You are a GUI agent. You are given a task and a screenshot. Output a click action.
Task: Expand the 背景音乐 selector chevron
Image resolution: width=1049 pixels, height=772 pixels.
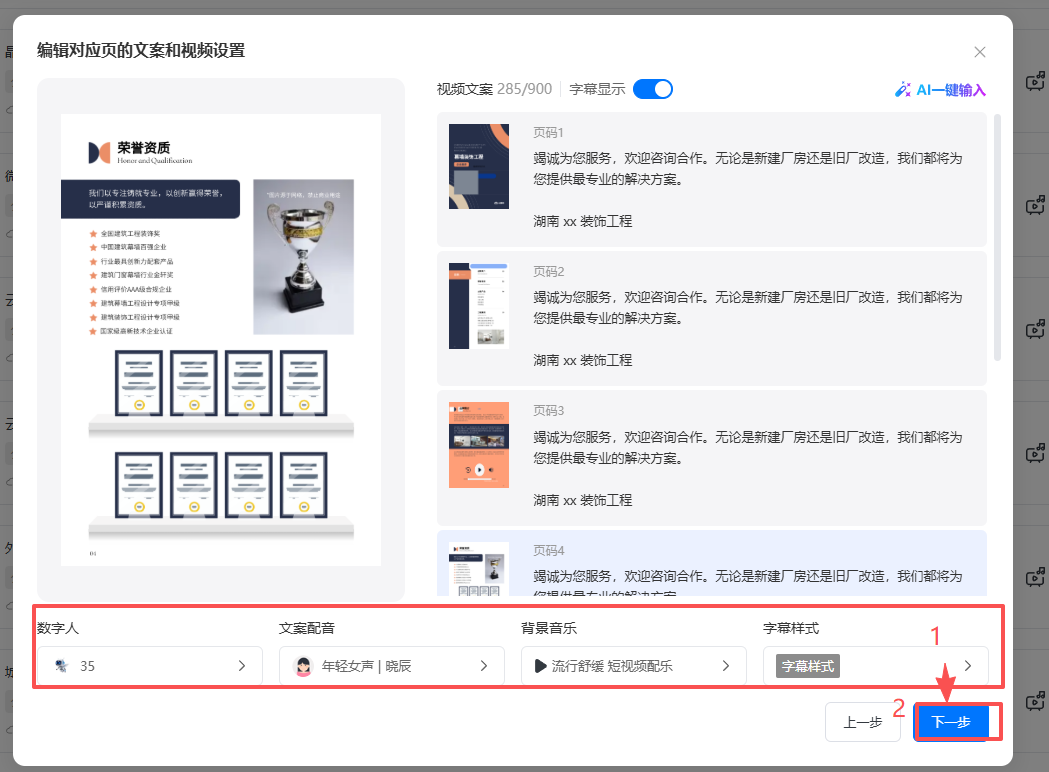pyautogui.click(x=726, y=666)
